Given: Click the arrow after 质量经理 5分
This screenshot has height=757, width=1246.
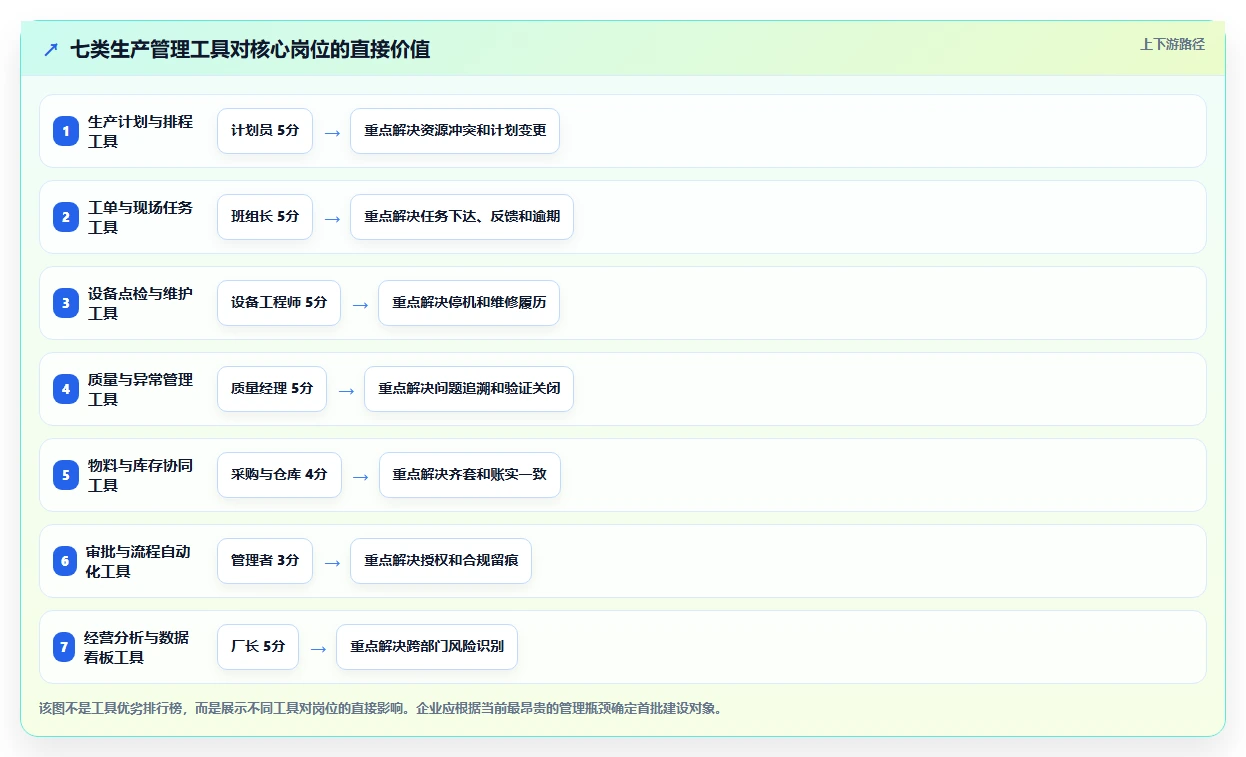Looking at the screenshot, I should click(346, 390).
